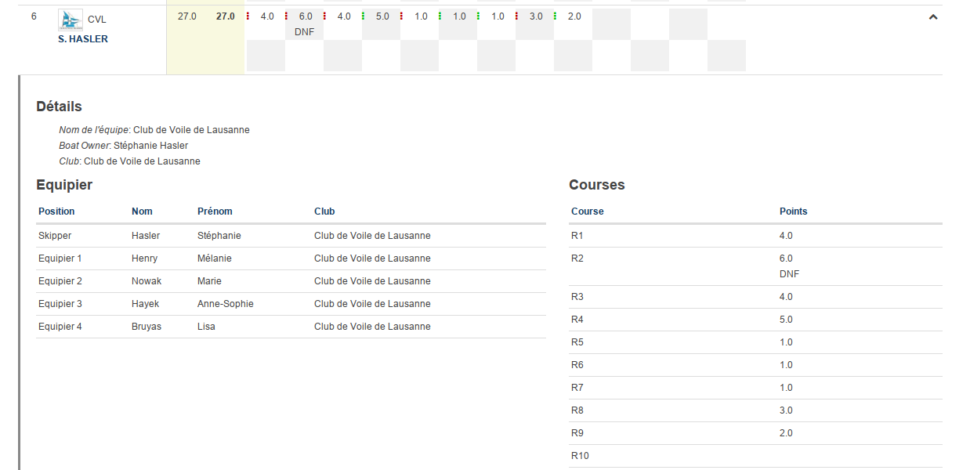Viewport: 970px width, 470px height.
Task: Click the green dots marker before the 2.0 score
Action: pyautogui.click(x=556, y=17)
